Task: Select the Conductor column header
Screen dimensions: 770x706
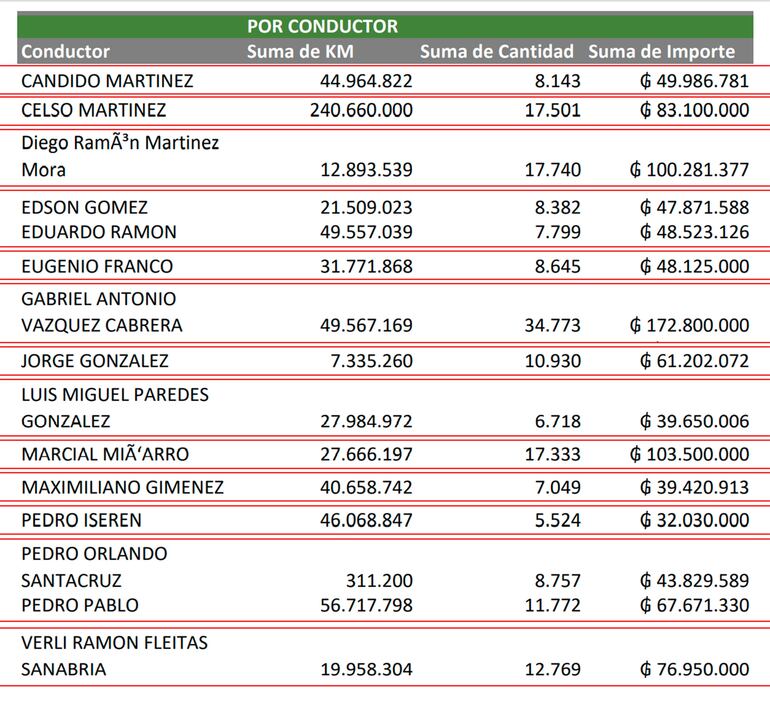Action: [66, 52]
